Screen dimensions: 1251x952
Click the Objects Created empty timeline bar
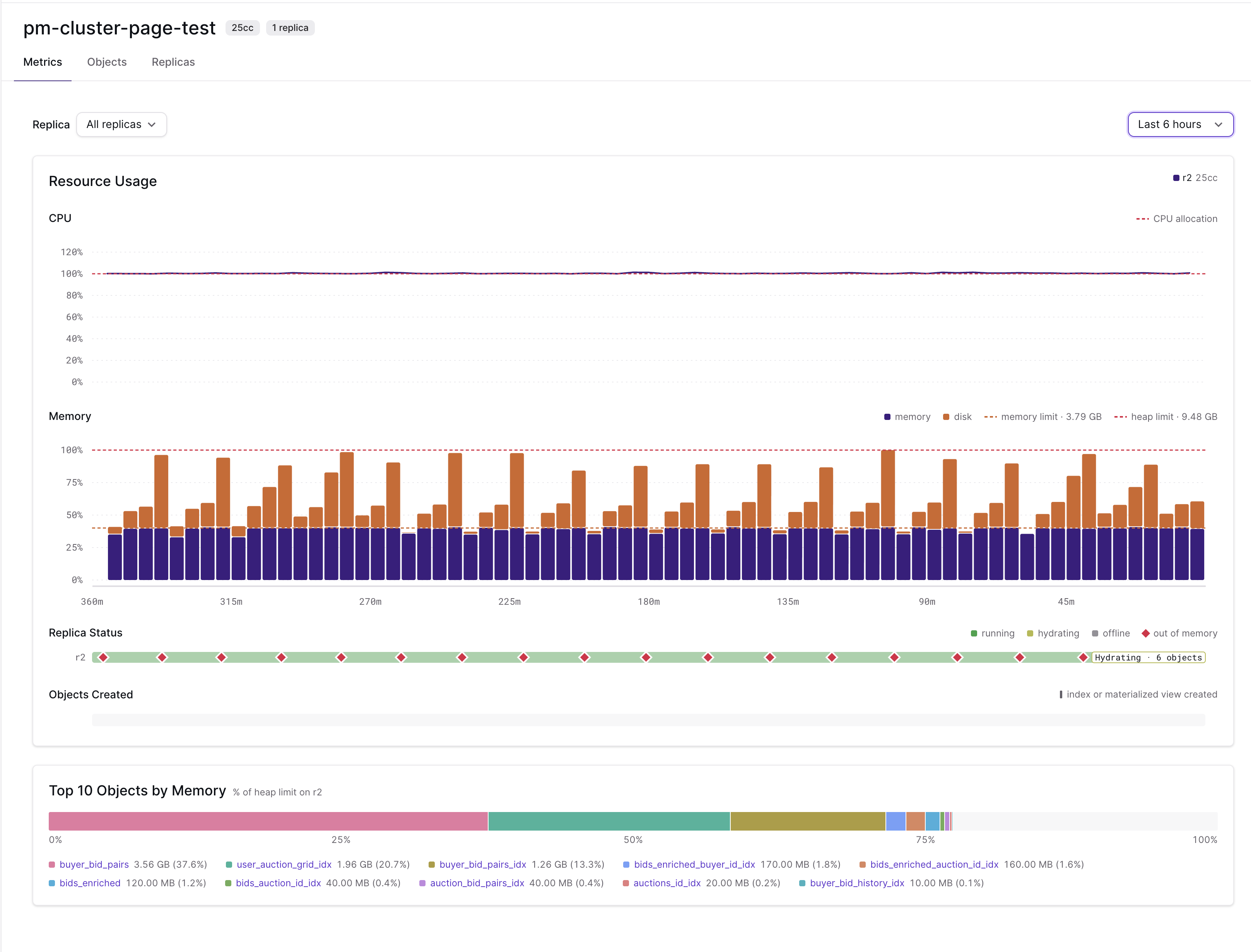[648, 720]
